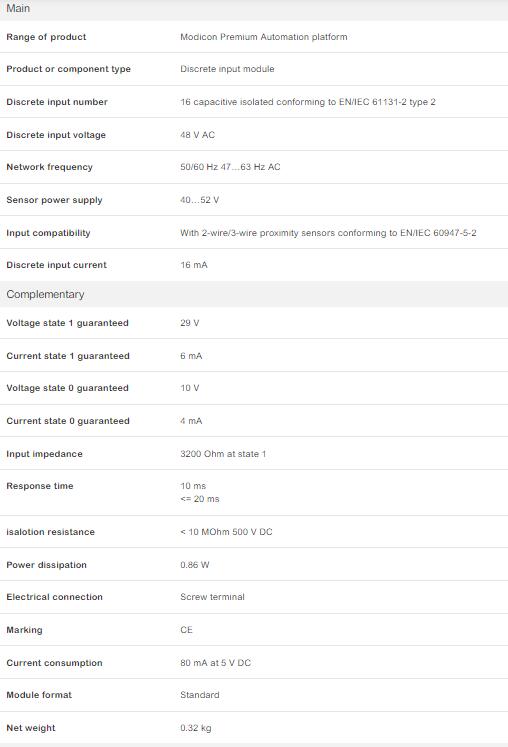
Task: Click the Input compatibility description text
Action: point(328,233)
